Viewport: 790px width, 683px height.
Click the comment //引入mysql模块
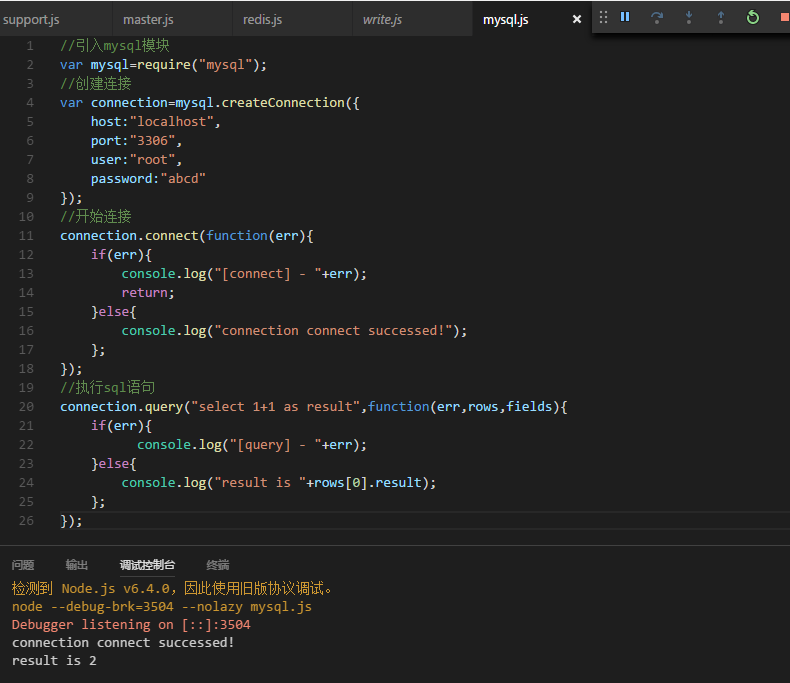click(115, 46)
